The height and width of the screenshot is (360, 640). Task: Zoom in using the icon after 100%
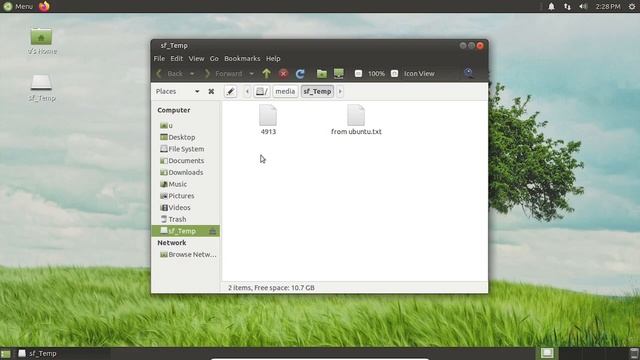tap(394, 73)
